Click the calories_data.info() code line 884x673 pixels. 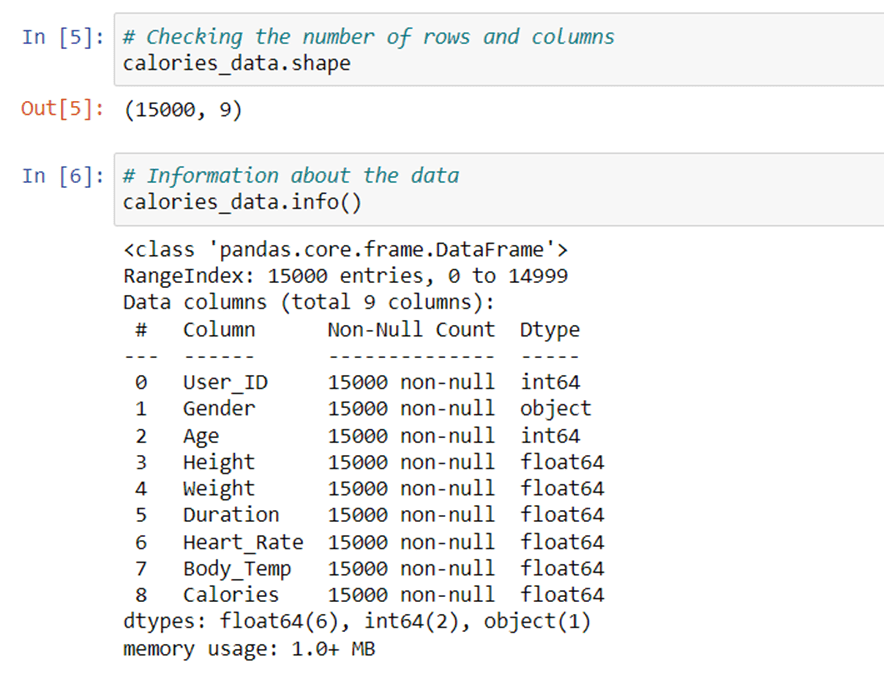click(x=242, y=202)
